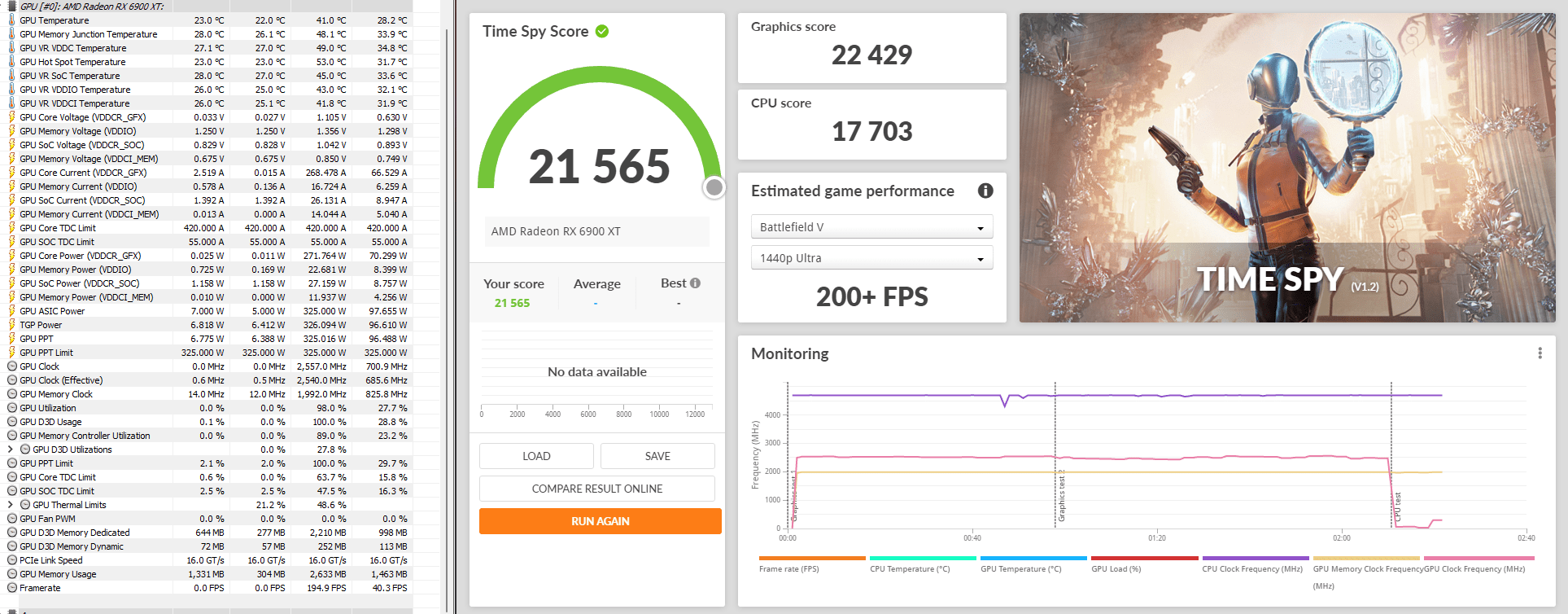Open the Monitoring three-dot options menu

pyautogui.click(x=1540, y=353)
